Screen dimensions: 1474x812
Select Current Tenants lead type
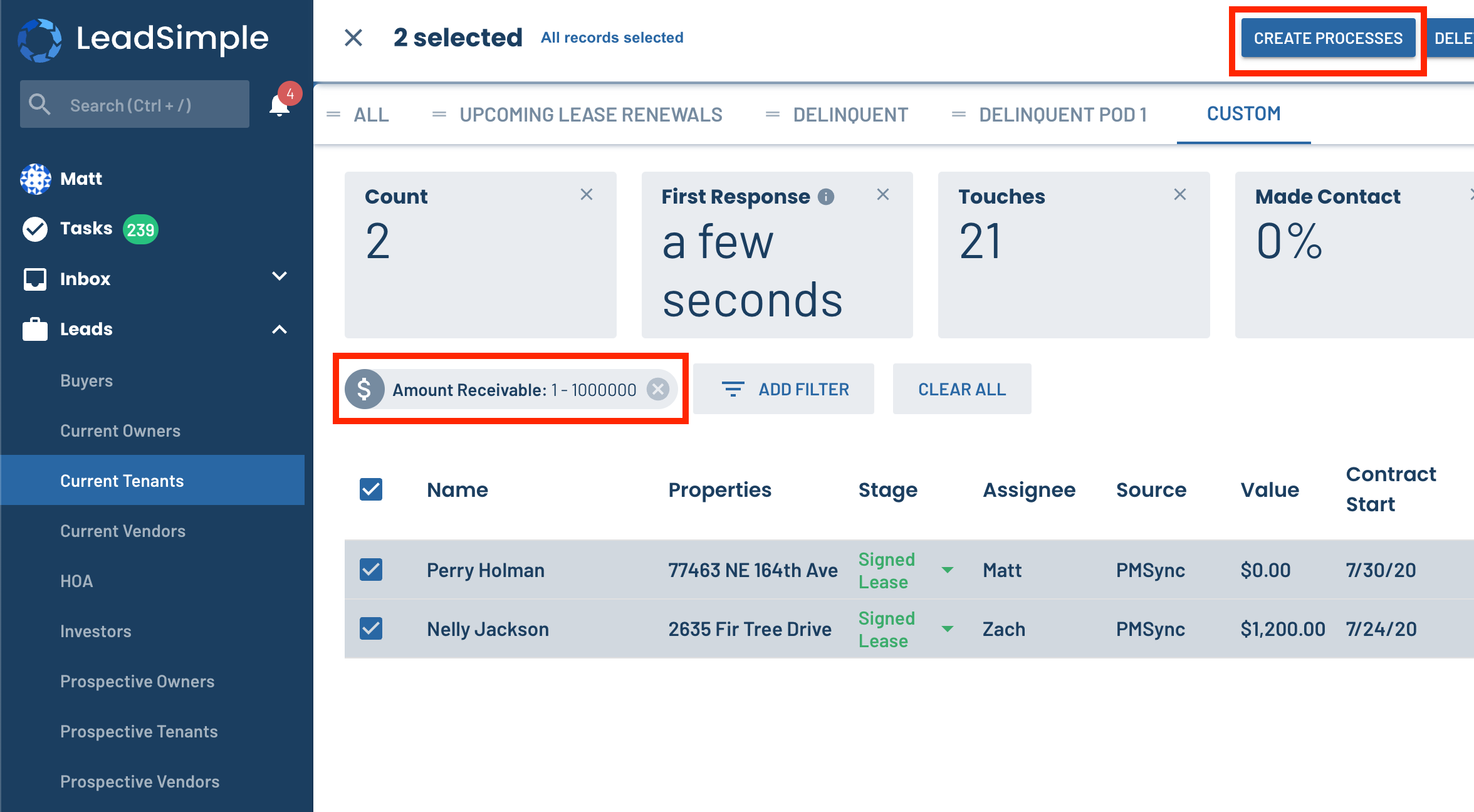tap(153, 481)
